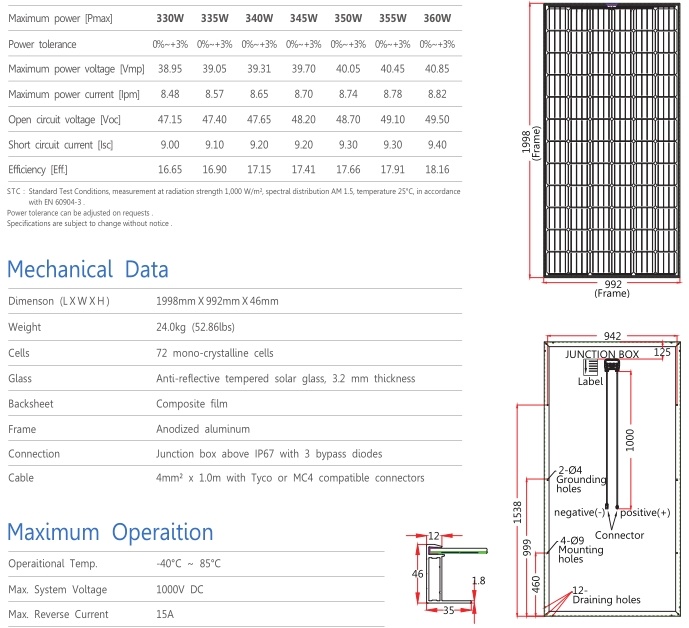689x628 pixels.
Task: Click the Vmp value 40.85
Action: click(x=437, y=69)
